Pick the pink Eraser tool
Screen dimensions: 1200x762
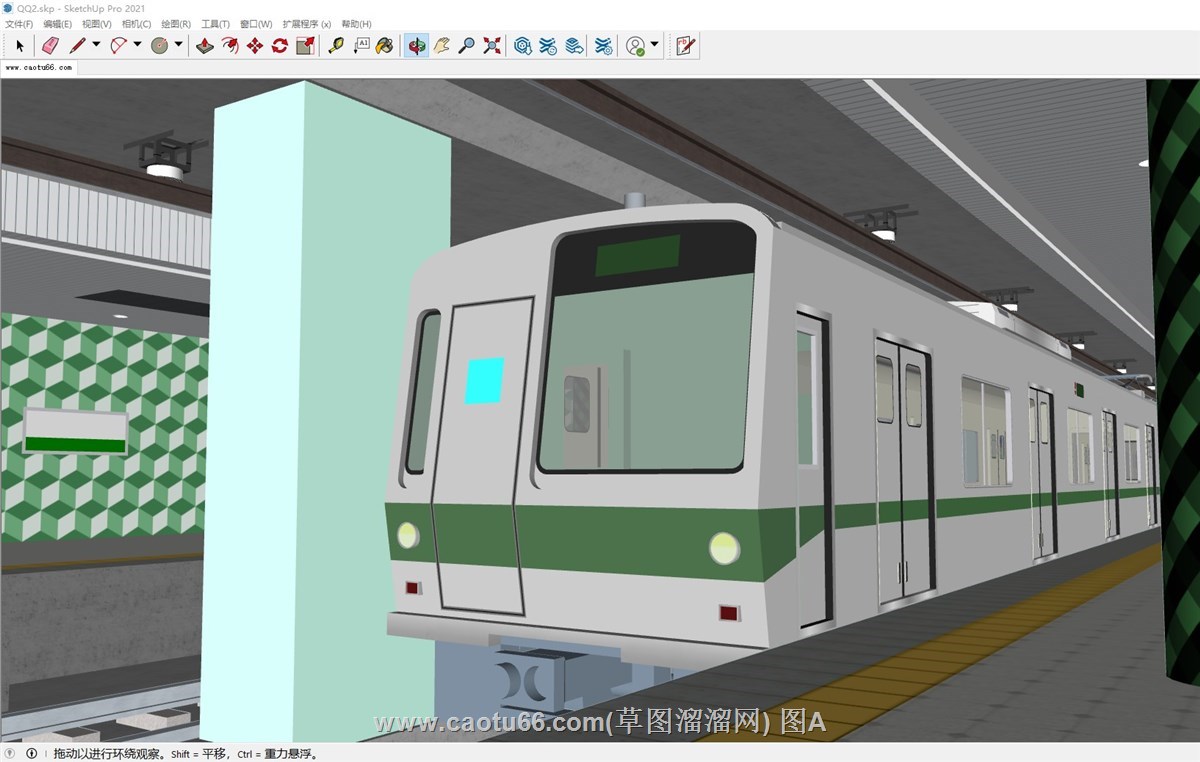pos(50,45)
